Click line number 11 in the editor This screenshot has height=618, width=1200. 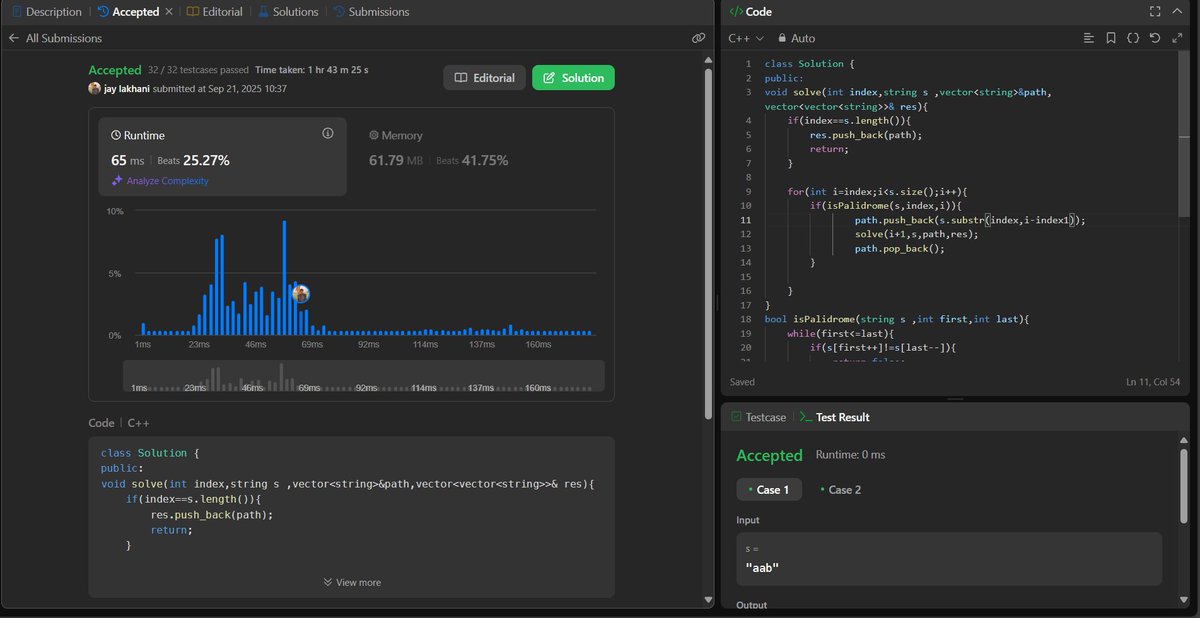coord(746,220)
